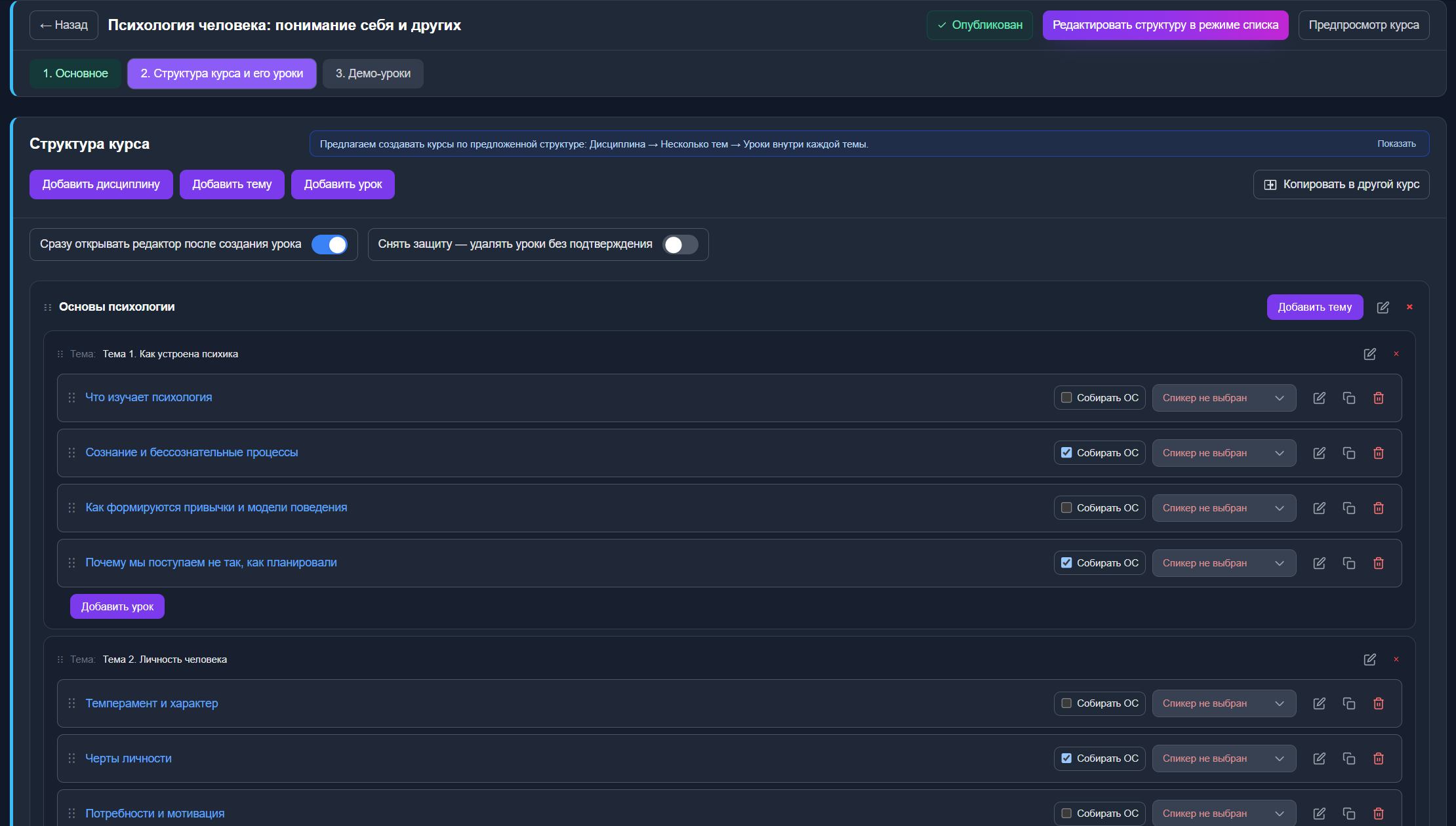Check 'Собирать ОС' for 'Темперамент и характер'
1456x826 pixels.
[x=1066, y=703]
